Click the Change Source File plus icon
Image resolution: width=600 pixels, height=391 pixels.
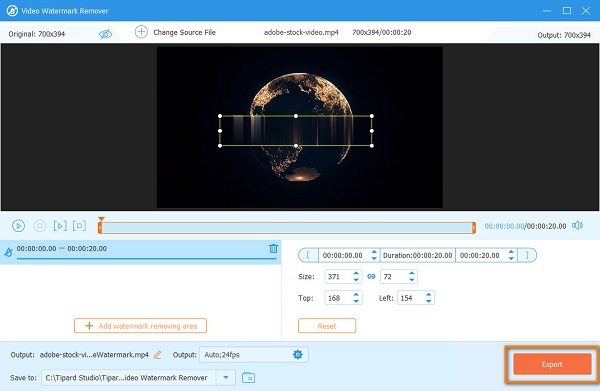pyautogui.click(x=141, y=32)
